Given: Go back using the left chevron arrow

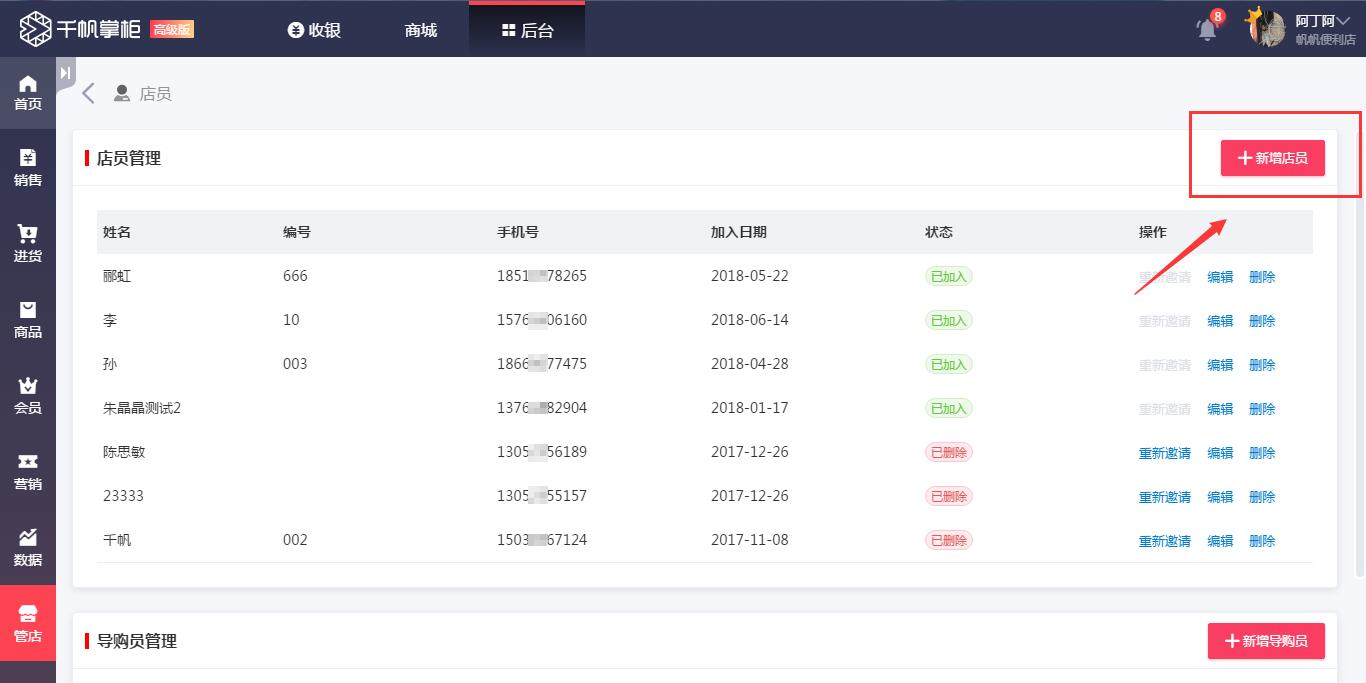Looking at the screenshot, I should (x=89, y=94).
